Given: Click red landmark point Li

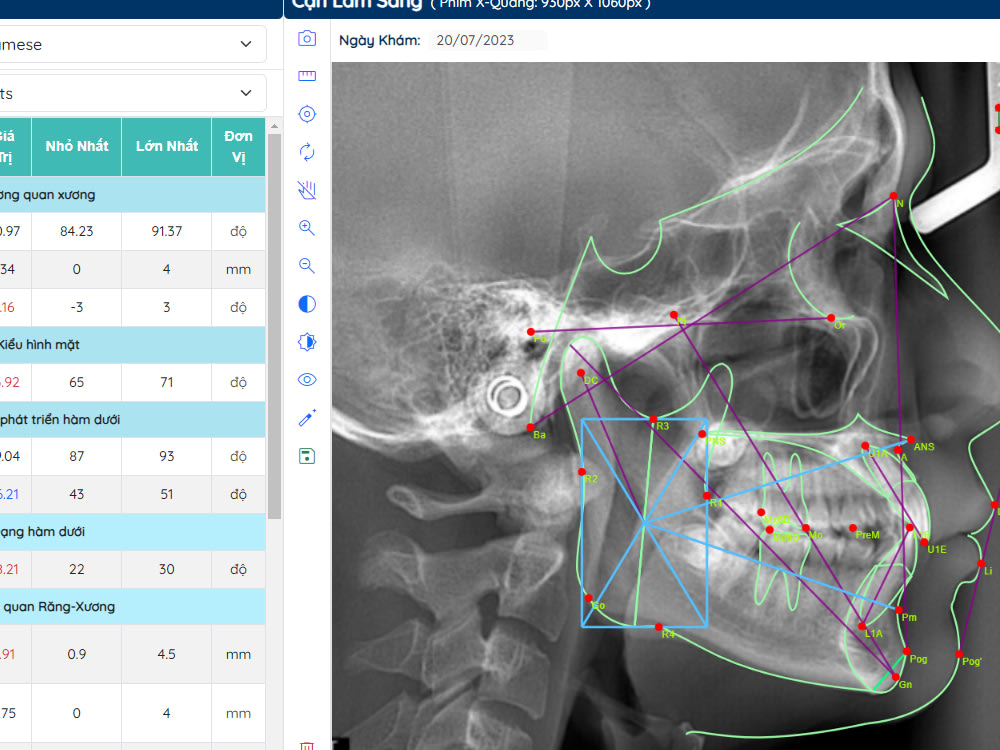Looking at the screenshot, I should tap(981, 564).
